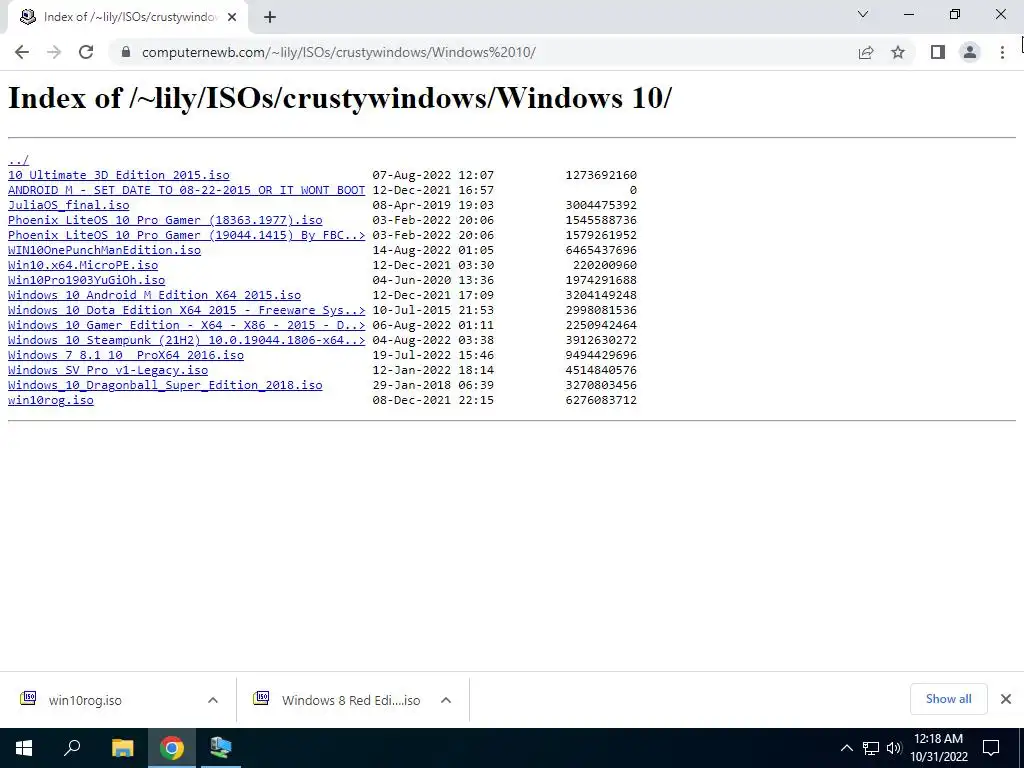This screenshot has height=768, width=1024.
Task: Open the network computer app in taskbar
Action: click(x=221, y=748)
